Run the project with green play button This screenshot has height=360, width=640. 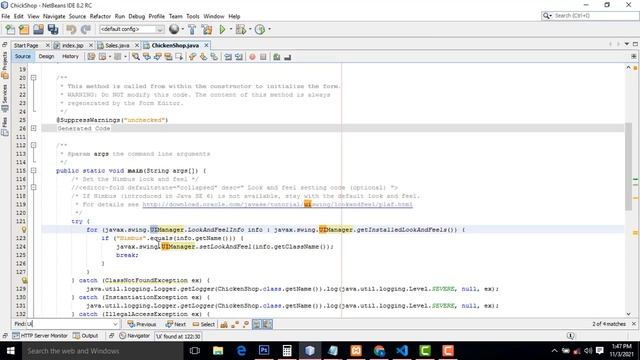point(222,29)
